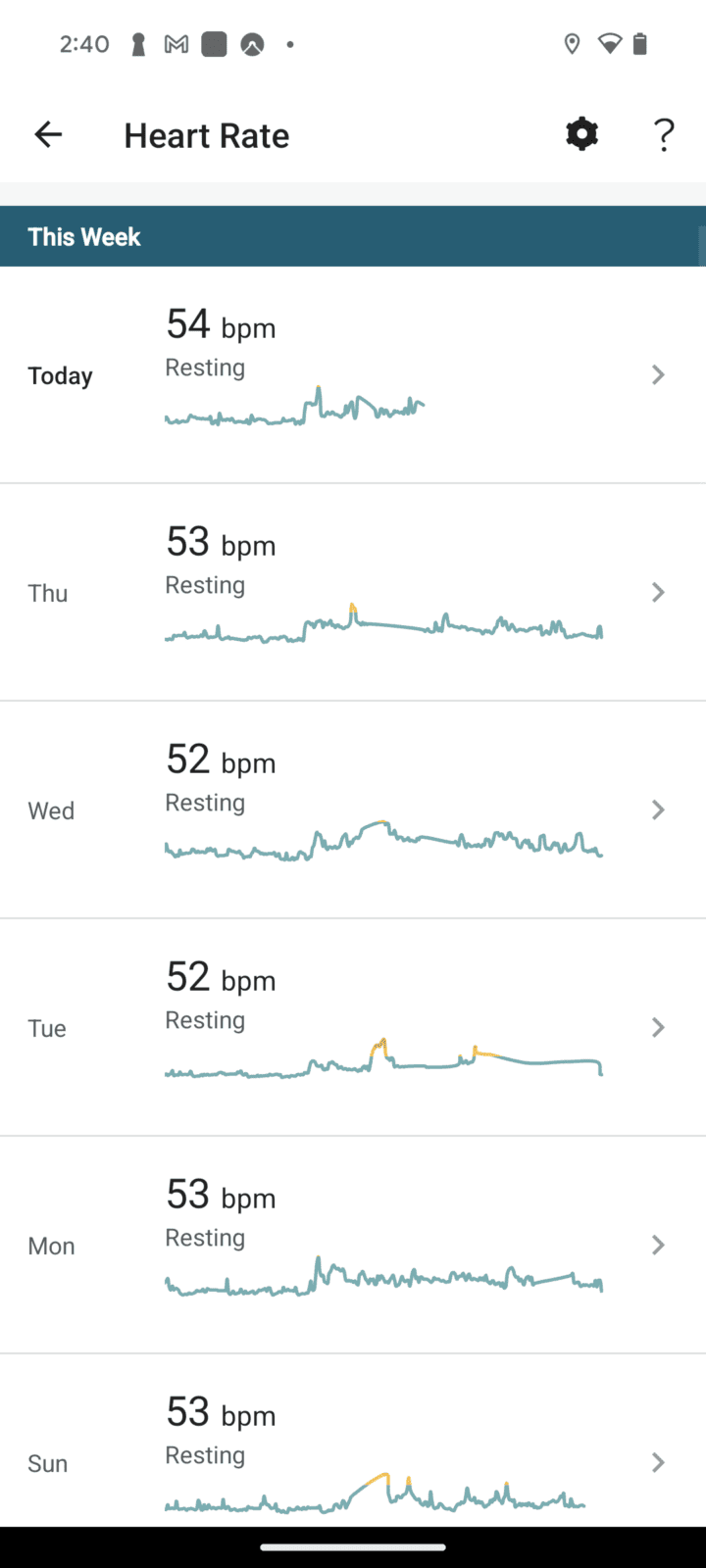Select the Today 54 bpm entry
Viewport: 706px width, 1568px height.
[221, 325]
